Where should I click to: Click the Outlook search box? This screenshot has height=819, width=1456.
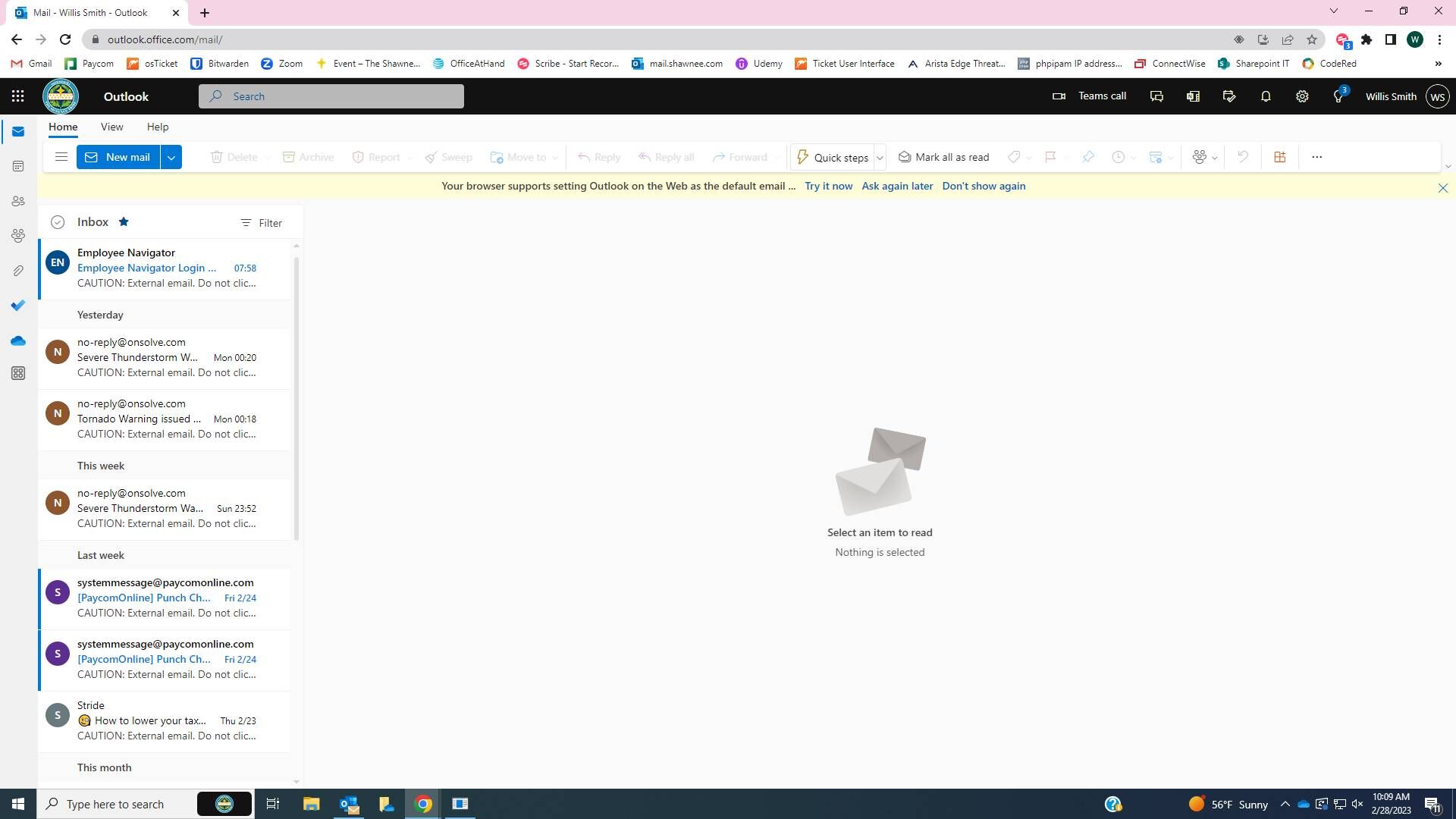pos(331,96)
